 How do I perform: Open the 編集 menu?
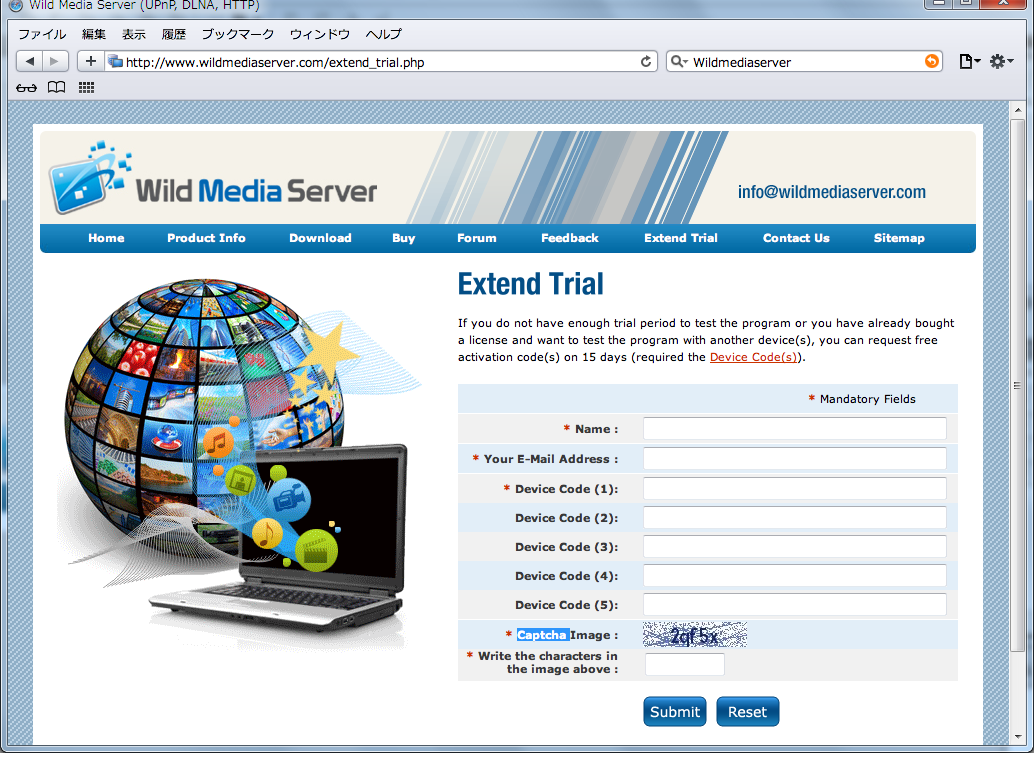click(x=94, y=34)
